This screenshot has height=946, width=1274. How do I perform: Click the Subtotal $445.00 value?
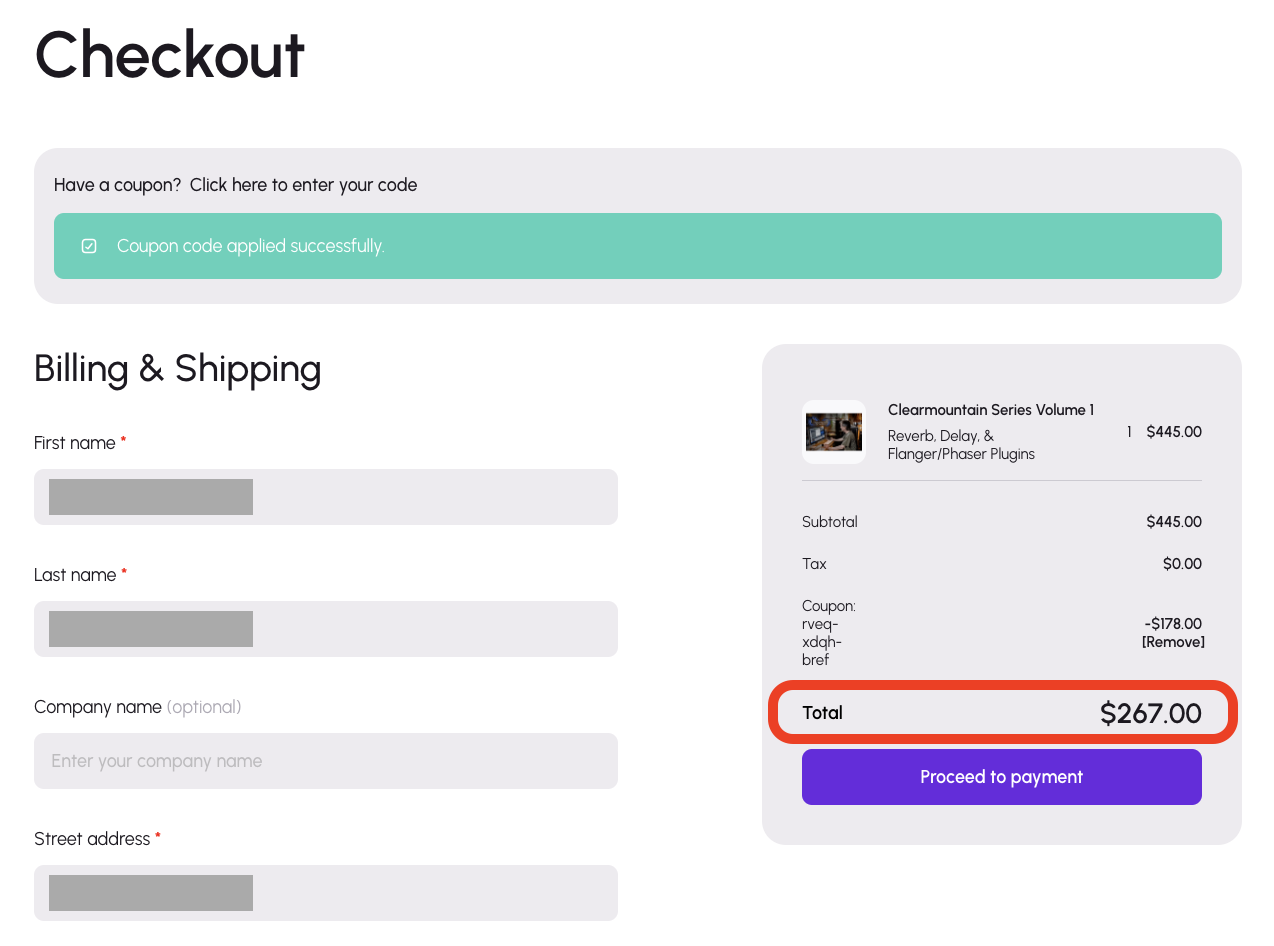[1174, 522]
